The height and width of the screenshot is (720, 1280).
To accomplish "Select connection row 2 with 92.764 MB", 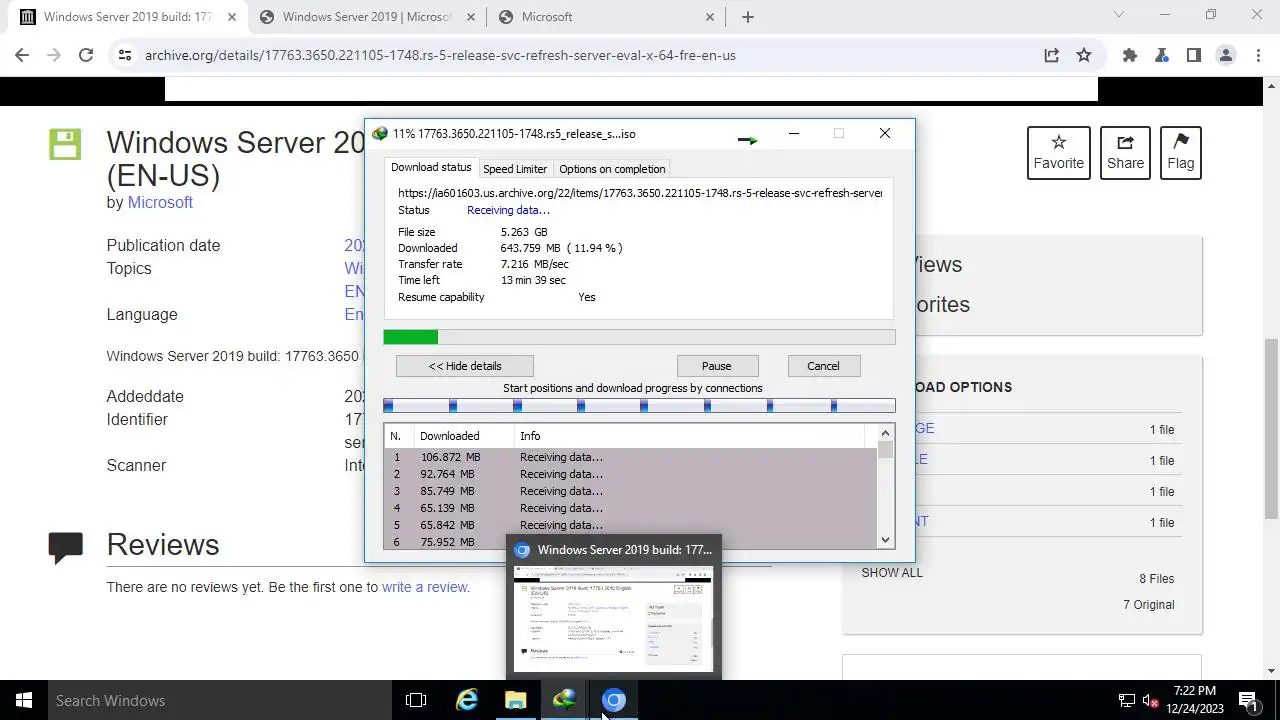I will (630, 474).
